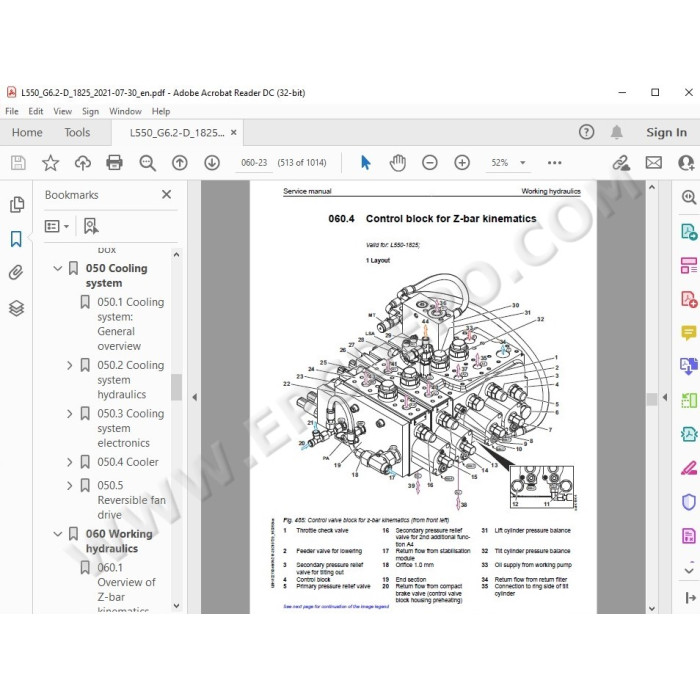The height and width of the screenshot is (700, 700).
Task: Open the zoom percentage dropdown
Action: click(x=522, y=163)
